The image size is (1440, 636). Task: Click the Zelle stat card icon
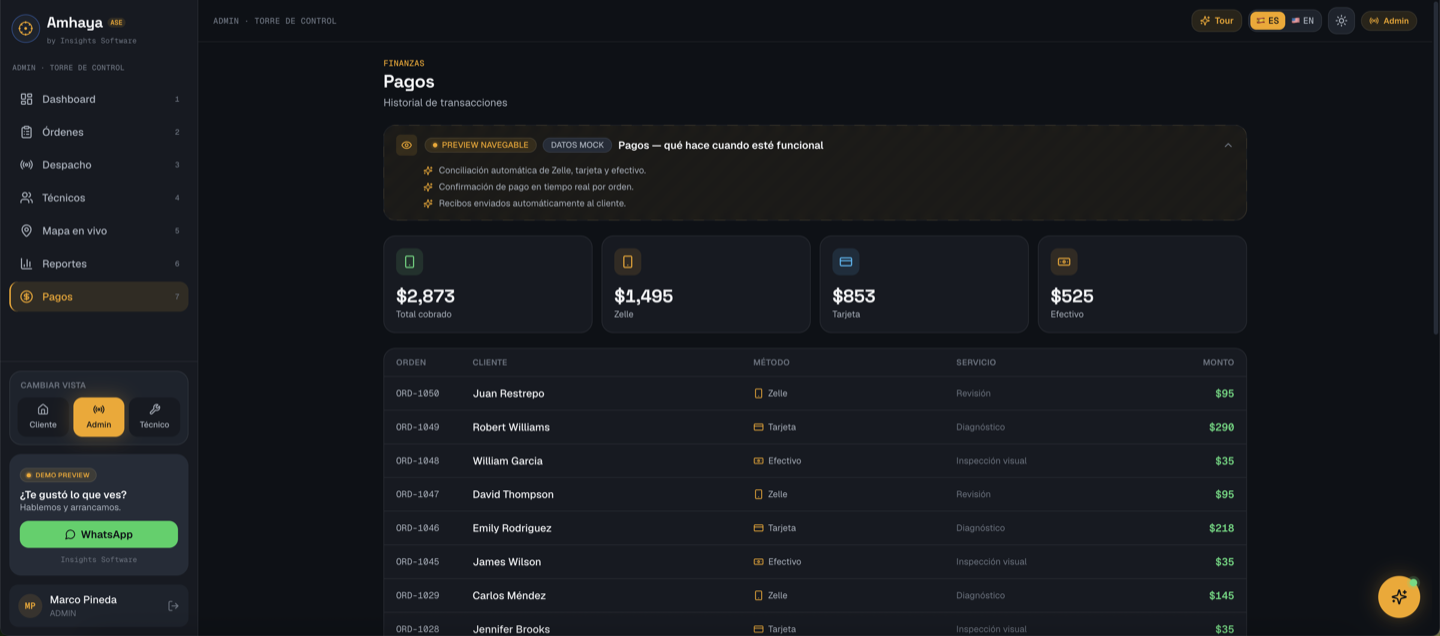tap(628, 262)
